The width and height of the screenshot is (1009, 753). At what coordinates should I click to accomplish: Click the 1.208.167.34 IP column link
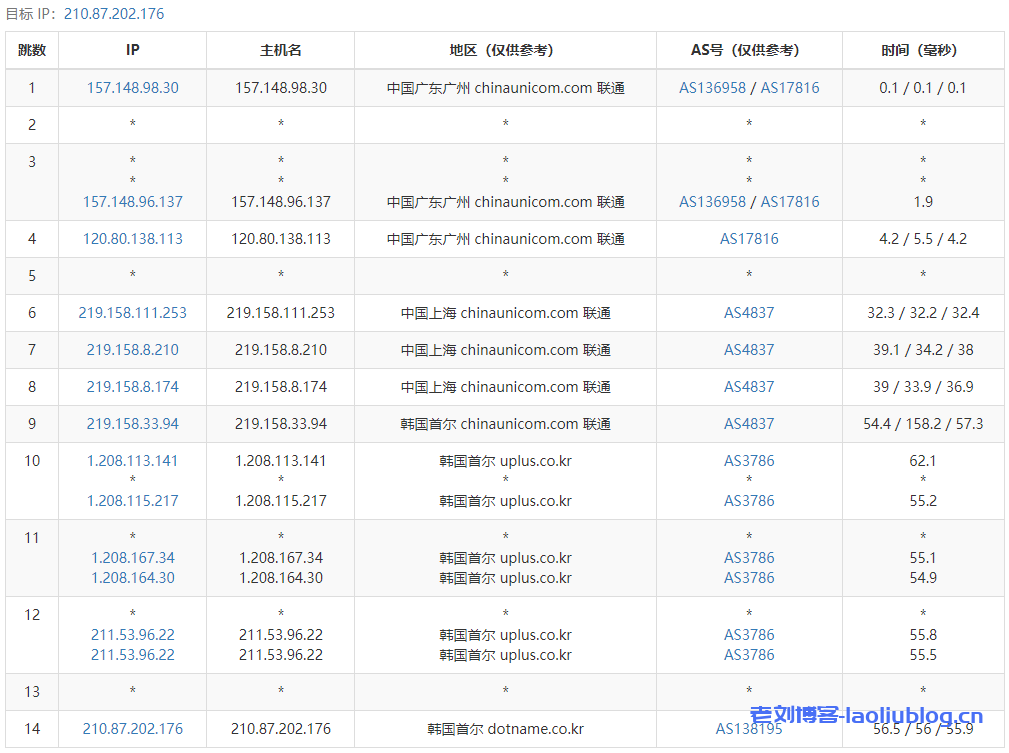coord(132,558)
